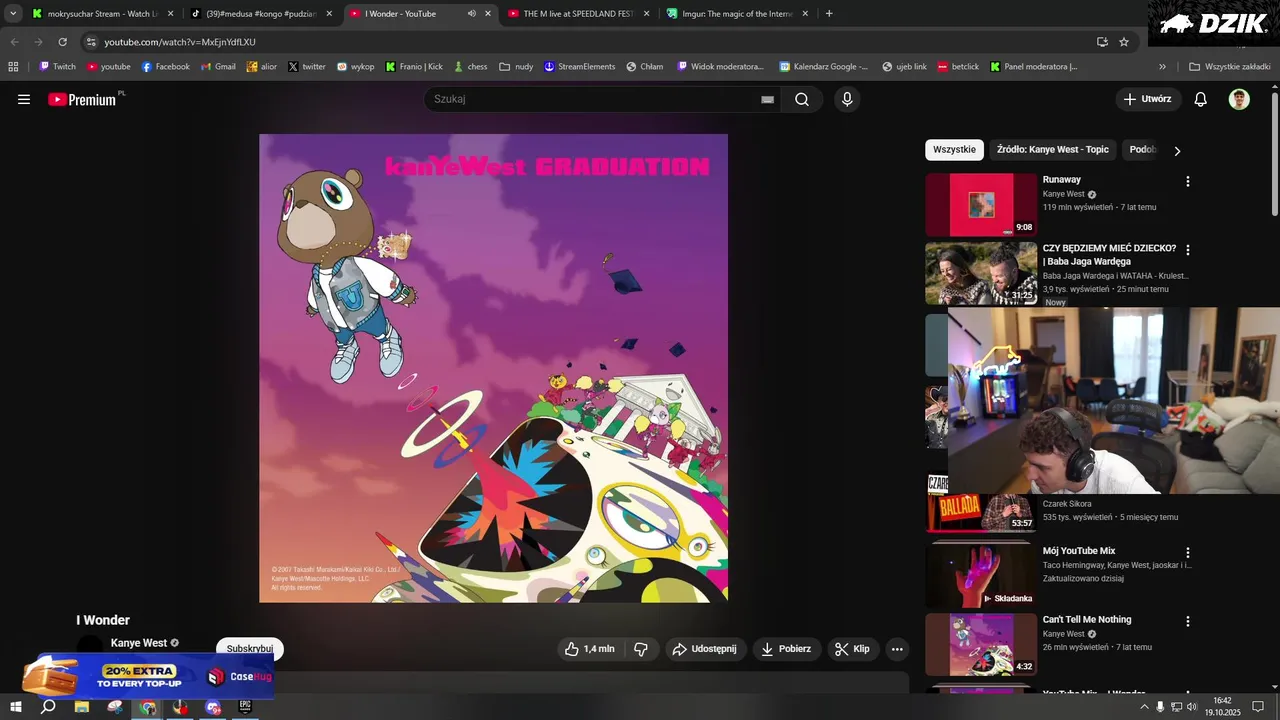This screenshot has width=1280, height=720.
Task: Reload the current page
Action: (62, 42)
